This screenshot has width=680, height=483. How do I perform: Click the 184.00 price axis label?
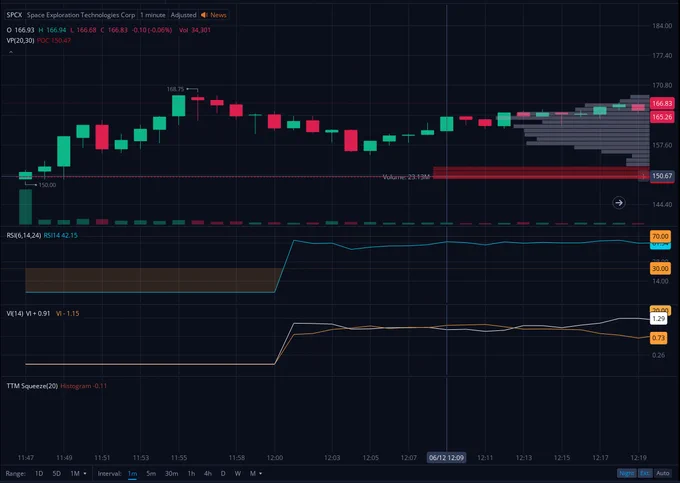click(x=662, y=26)
